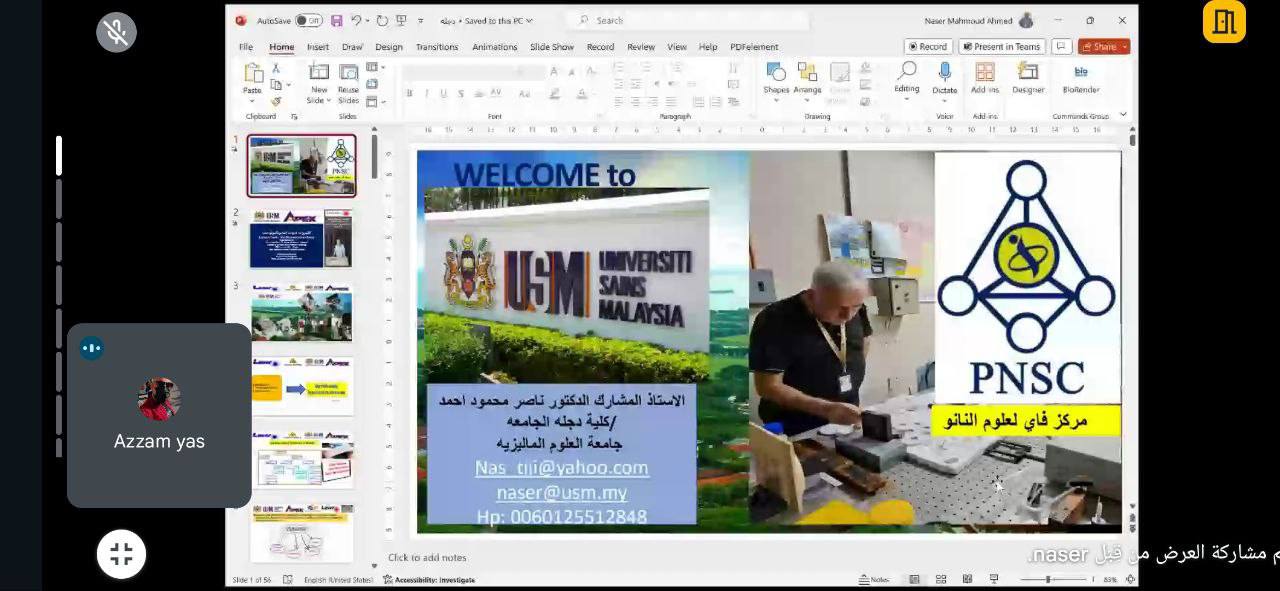The height and width of the screenshot is (591, 1280).
Task: Click the Dictate microphone icon
Action: pos(944,72)
